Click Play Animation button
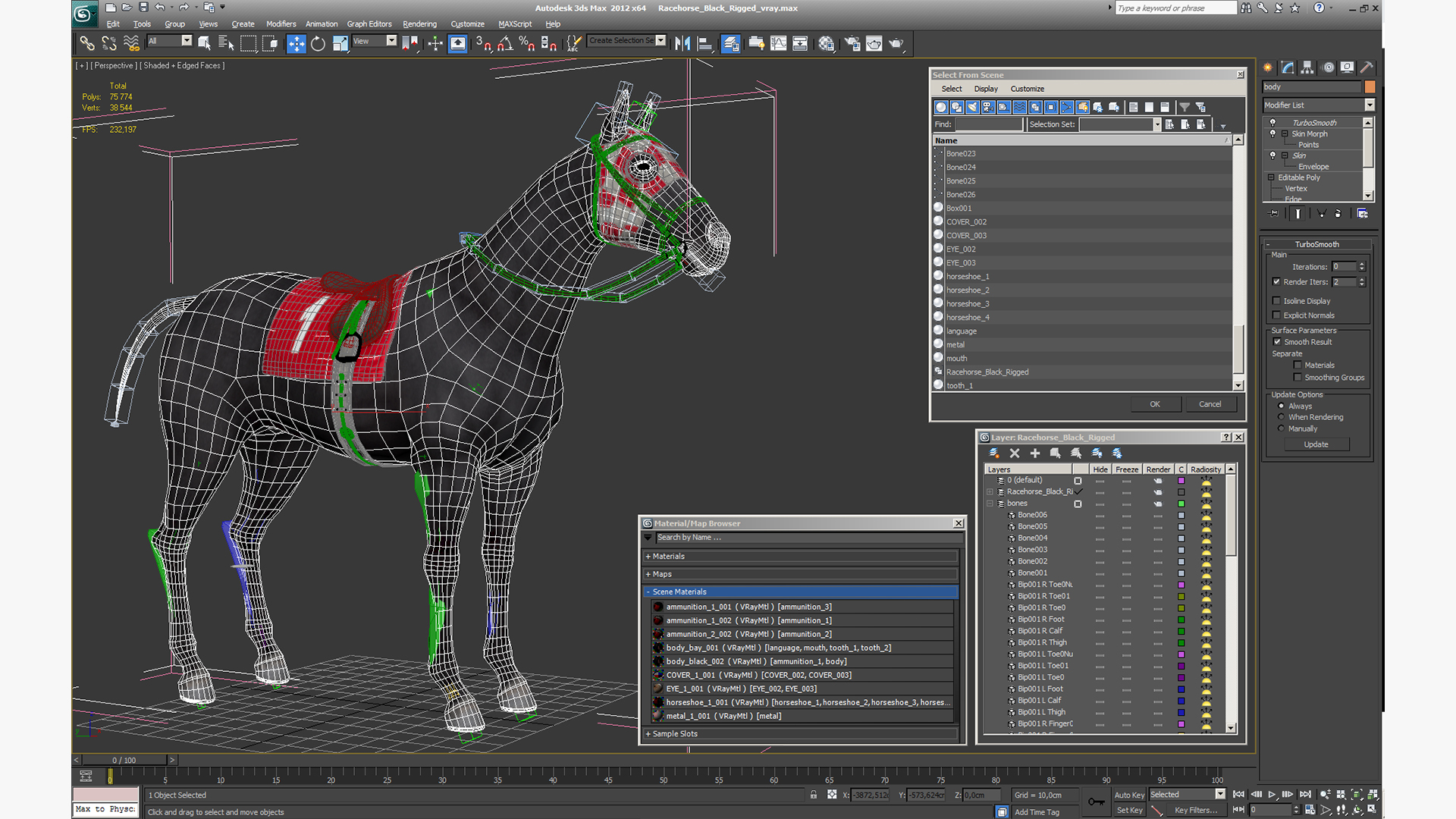The width and height of the screenshot is (1456, 819). (x=1272, y=795)
